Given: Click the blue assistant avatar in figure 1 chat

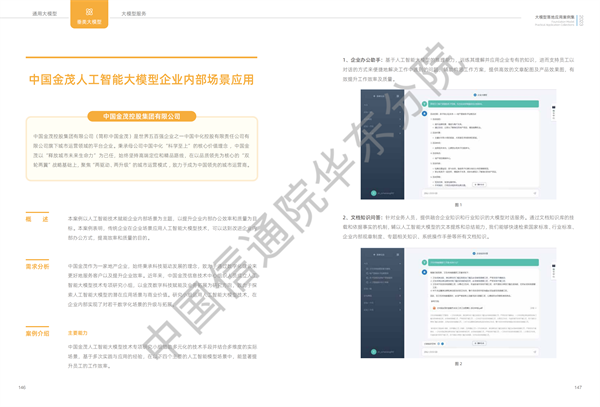Looking at the screenshot, I should pos(424,114).
